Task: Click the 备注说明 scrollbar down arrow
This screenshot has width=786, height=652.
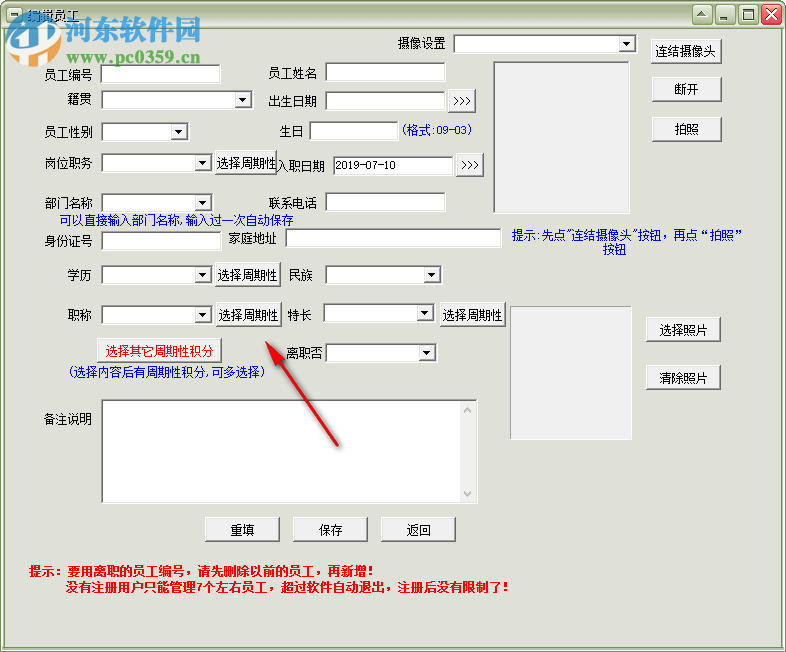Action: pos(468,494)
